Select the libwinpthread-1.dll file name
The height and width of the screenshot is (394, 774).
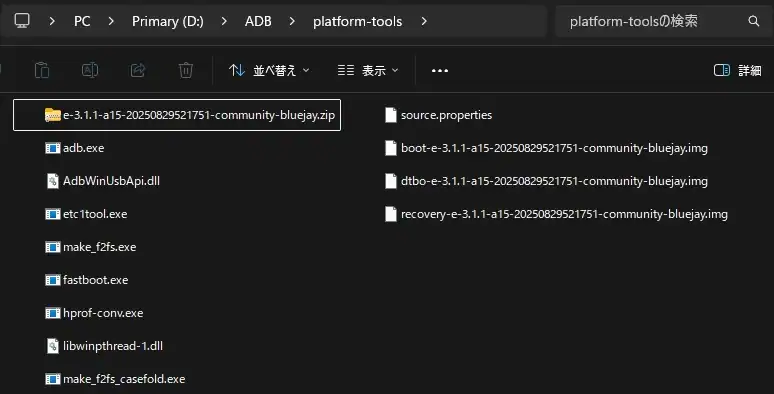[113, 346]
